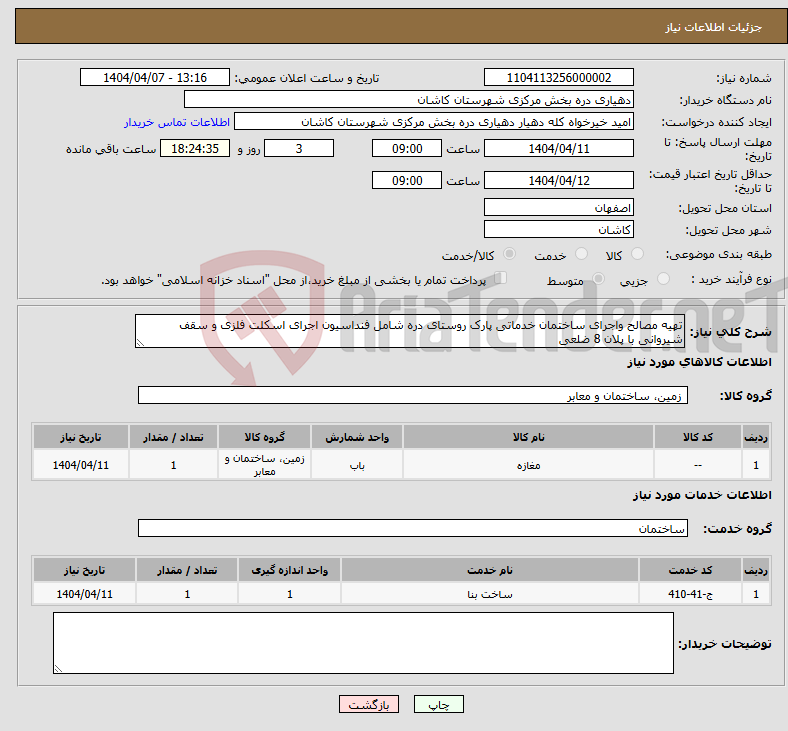The height and width of the screenshot is (731, 788).
Task: Click the buyer organization name field
Action: click(409, 99)
